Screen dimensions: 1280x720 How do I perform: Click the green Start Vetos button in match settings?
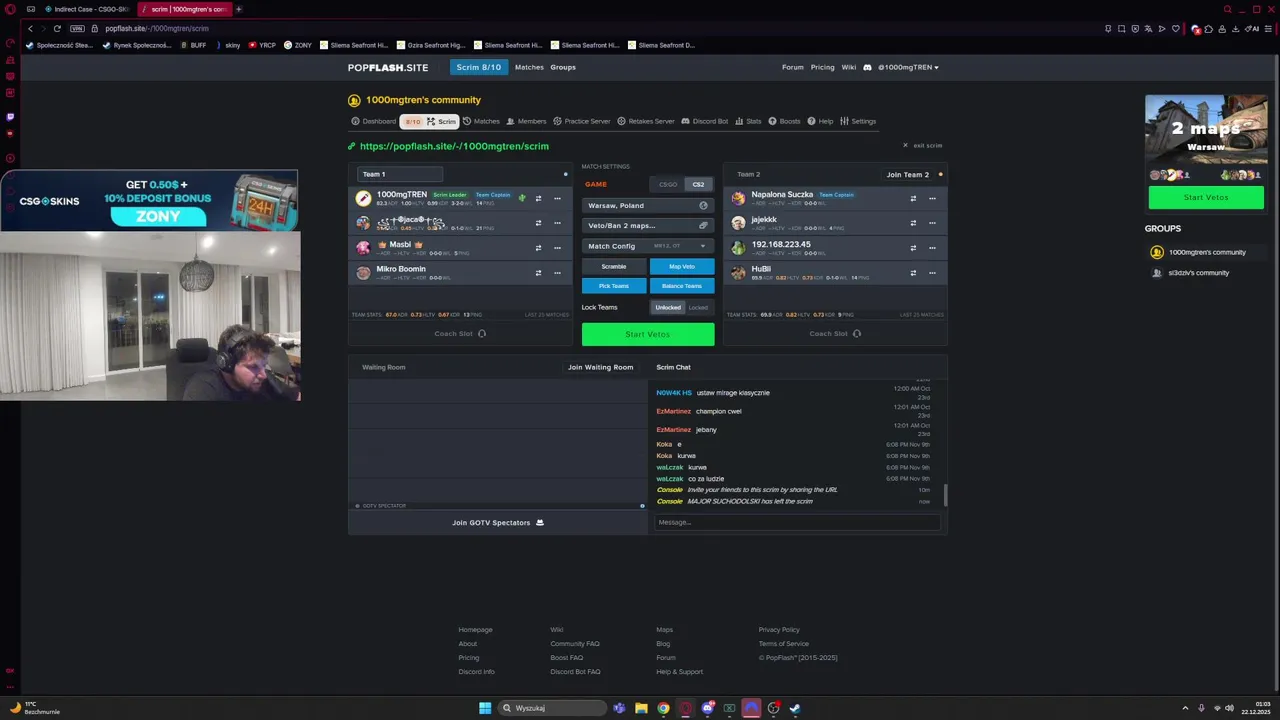(648, 334)
